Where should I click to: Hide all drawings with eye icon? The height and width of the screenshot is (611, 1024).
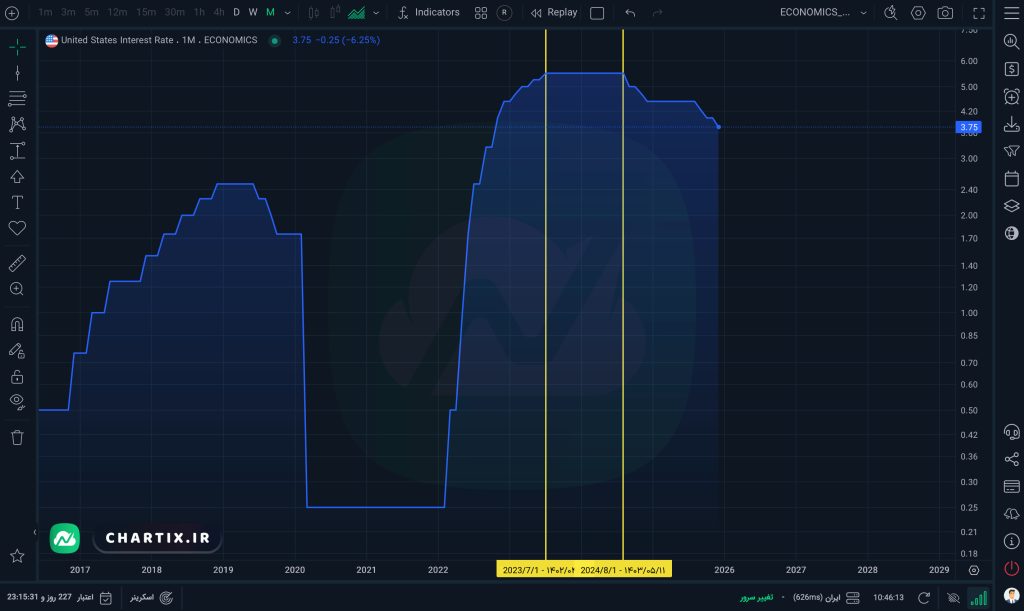point(17,401)
